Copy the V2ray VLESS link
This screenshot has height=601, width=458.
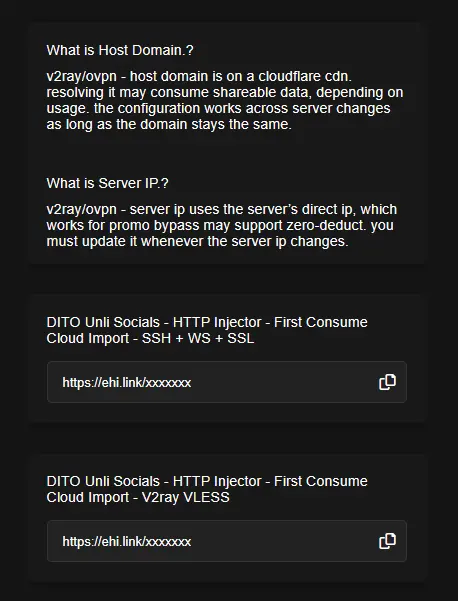click(387, 541)
